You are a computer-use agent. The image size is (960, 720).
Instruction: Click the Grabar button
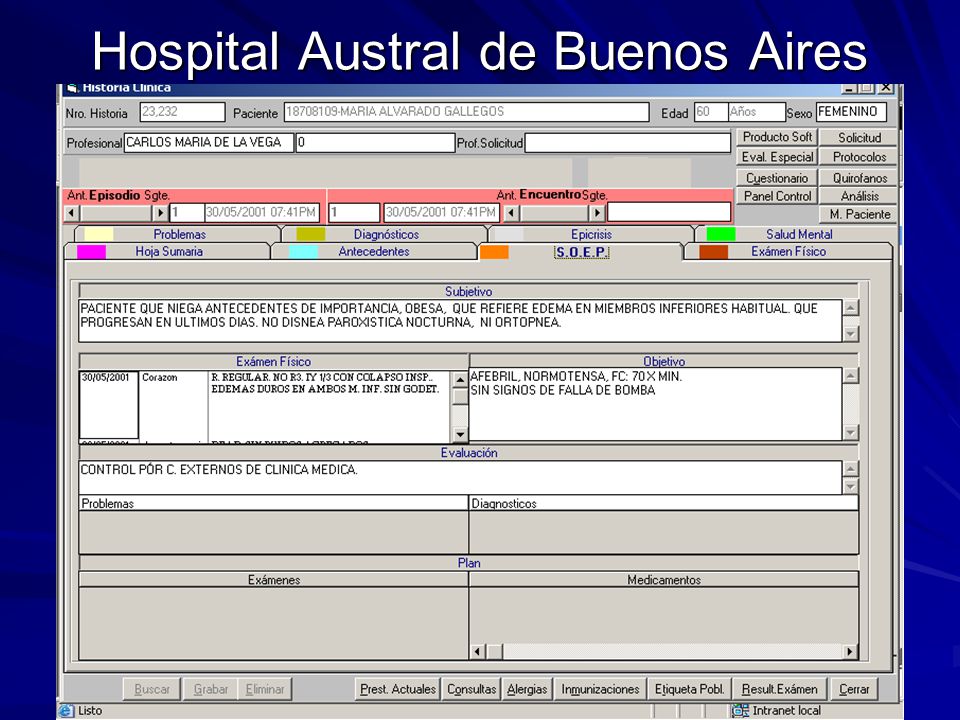coord(211,689)
